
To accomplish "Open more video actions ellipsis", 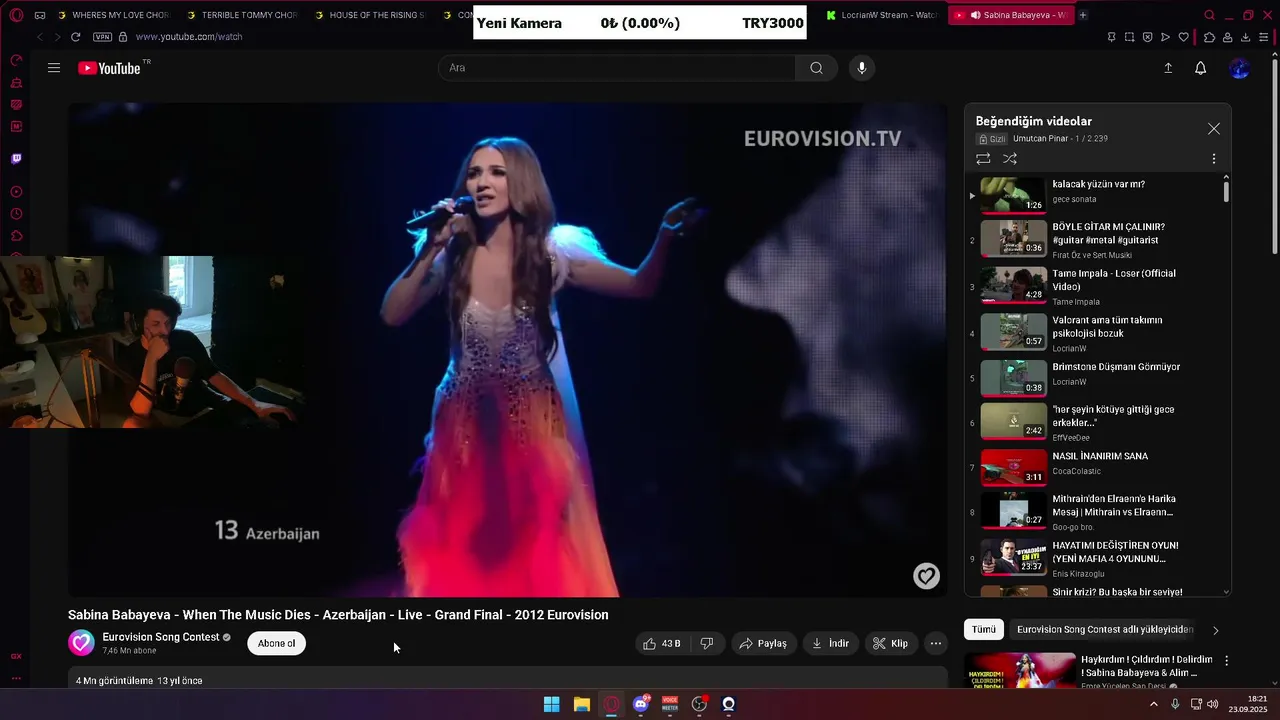I will pyautogui.click(x=936, y=644).
